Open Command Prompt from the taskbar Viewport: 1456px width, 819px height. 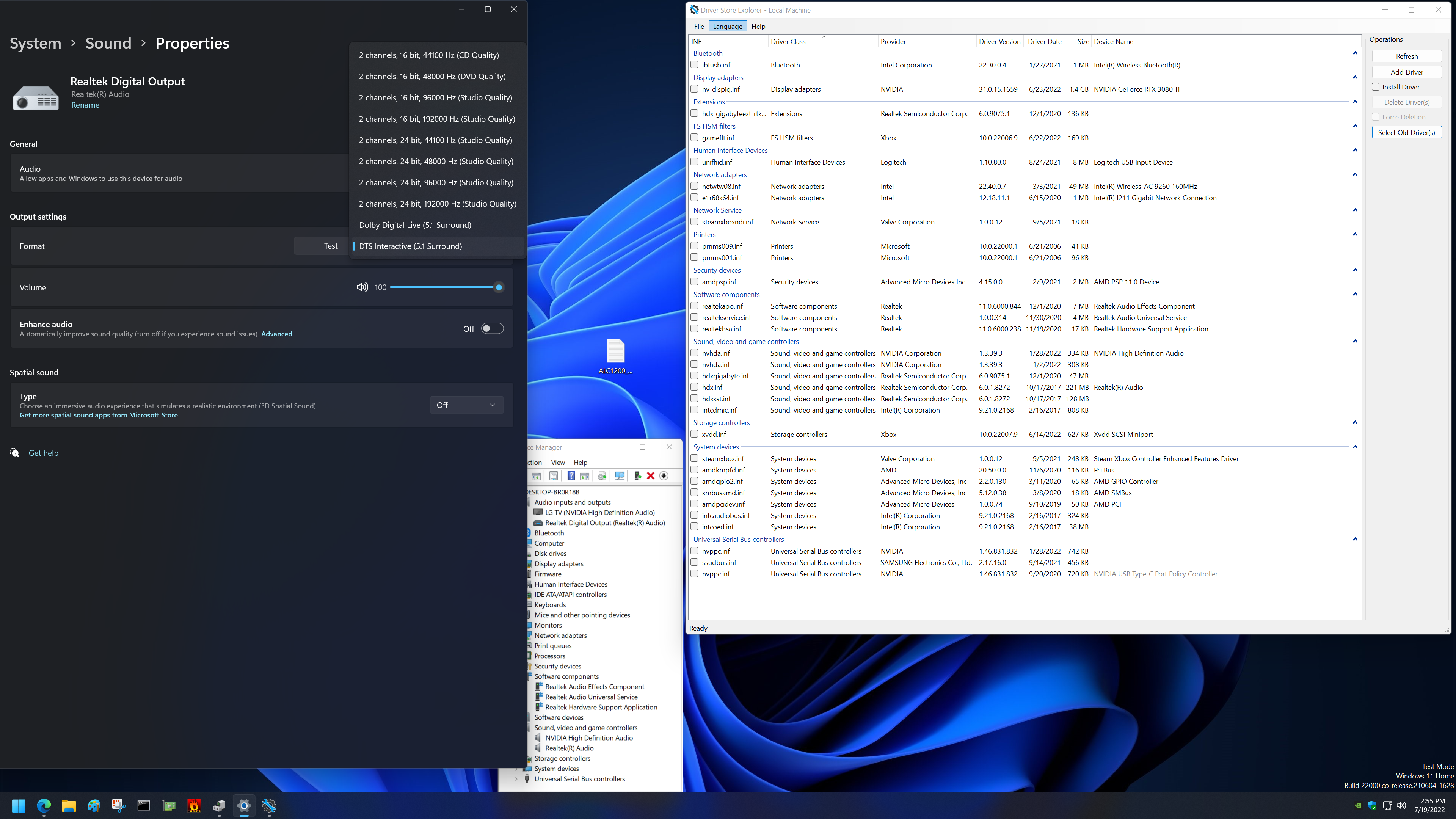[x=144, y=805]
